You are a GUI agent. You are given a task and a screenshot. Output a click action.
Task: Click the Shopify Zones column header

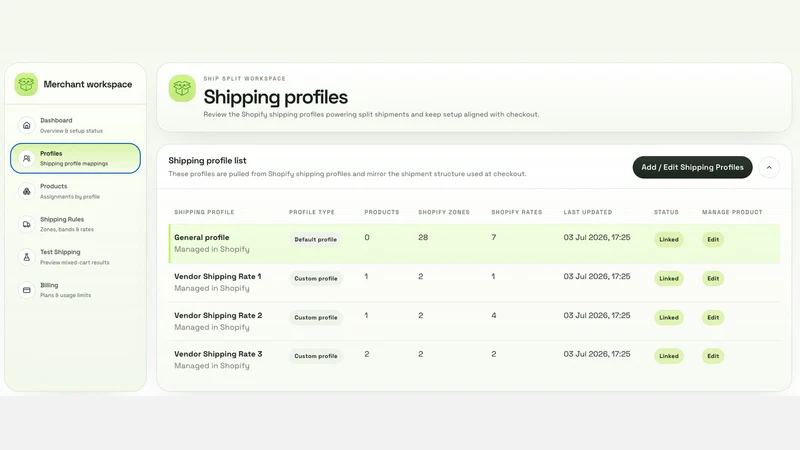point(444,212)
